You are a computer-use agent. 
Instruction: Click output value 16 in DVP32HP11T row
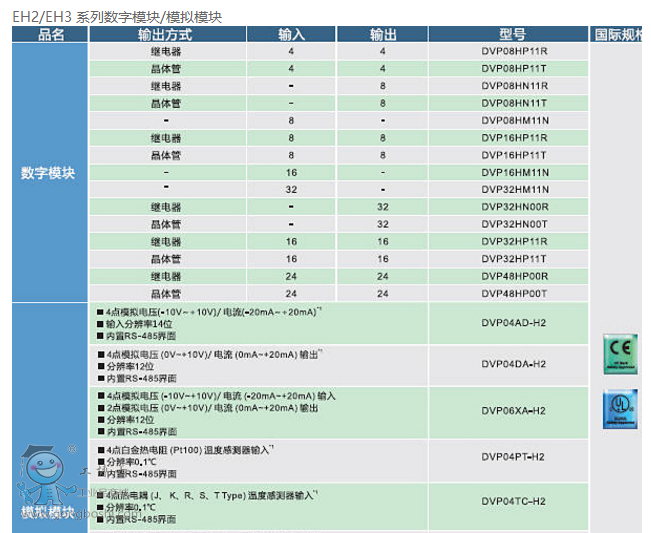click(382, 259)
